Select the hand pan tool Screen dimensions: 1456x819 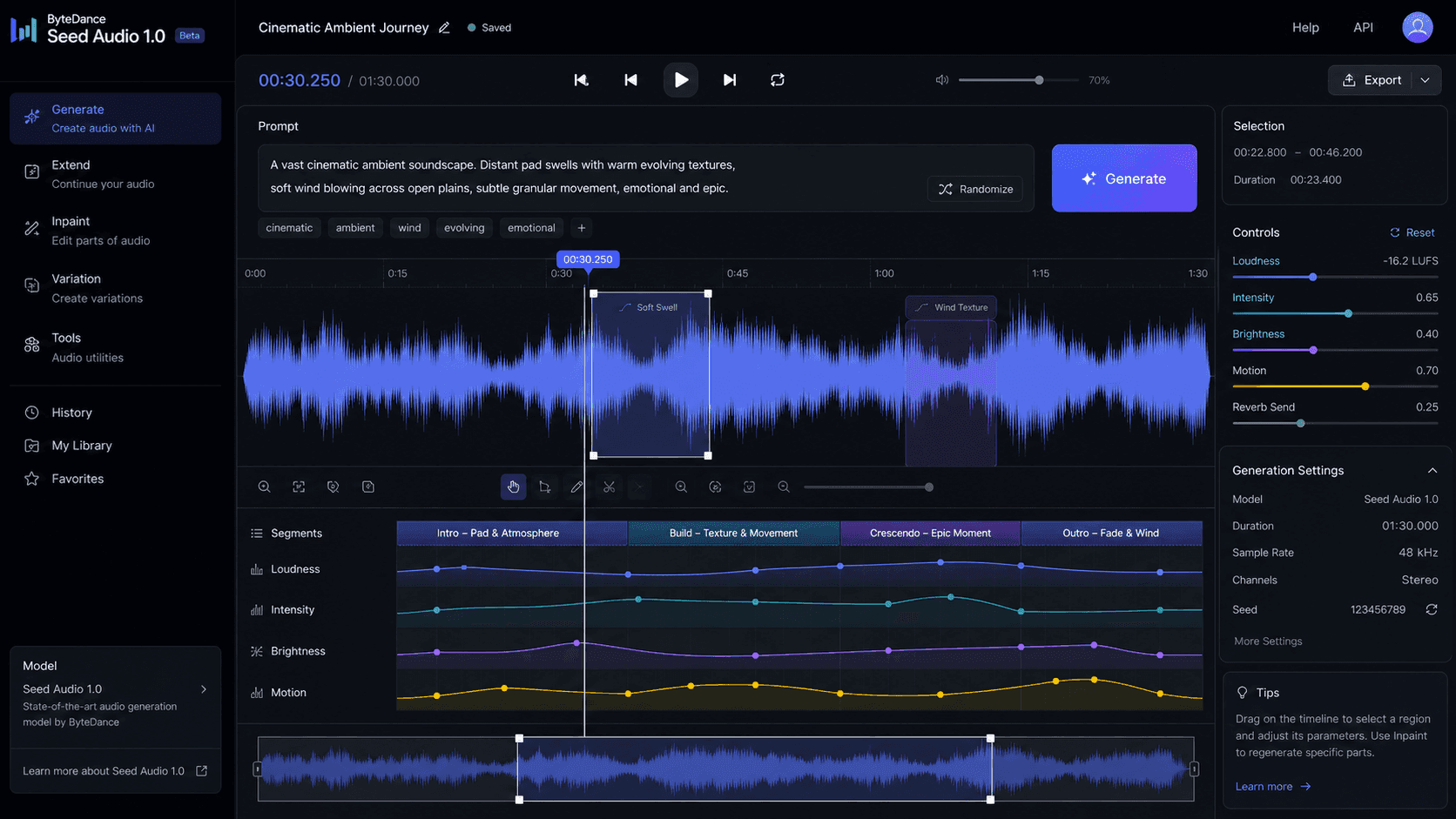[513, 487]
